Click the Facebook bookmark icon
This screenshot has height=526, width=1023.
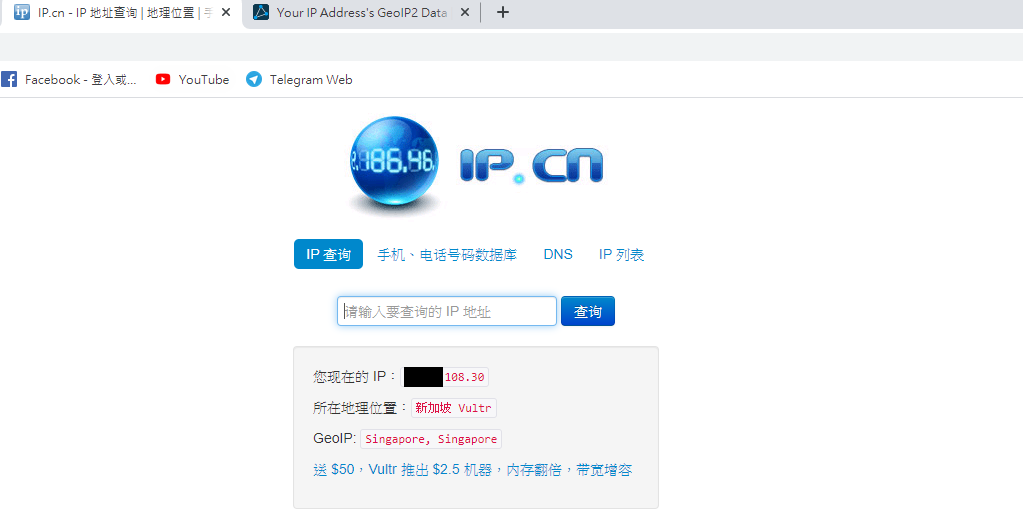pyautogui.click(x=9, y=80)
